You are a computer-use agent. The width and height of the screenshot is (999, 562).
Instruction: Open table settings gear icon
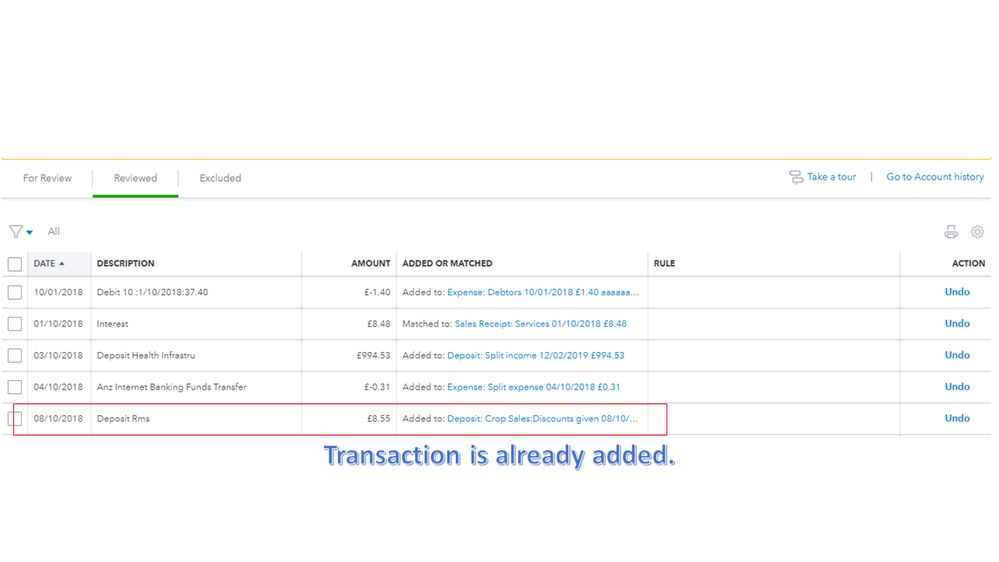click(977, 232)
